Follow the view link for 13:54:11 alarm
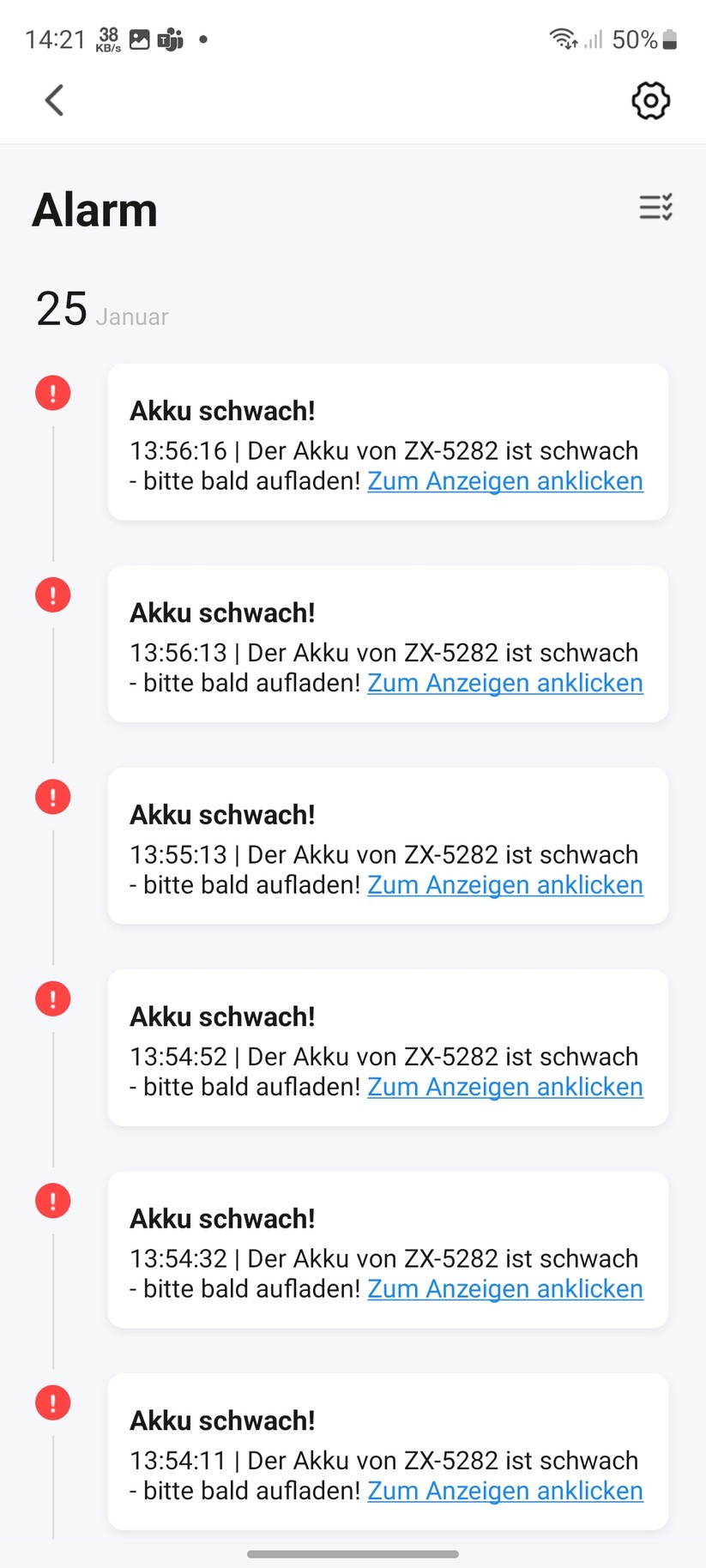The image size is (706, 1568). click(x=504, y=1491)
